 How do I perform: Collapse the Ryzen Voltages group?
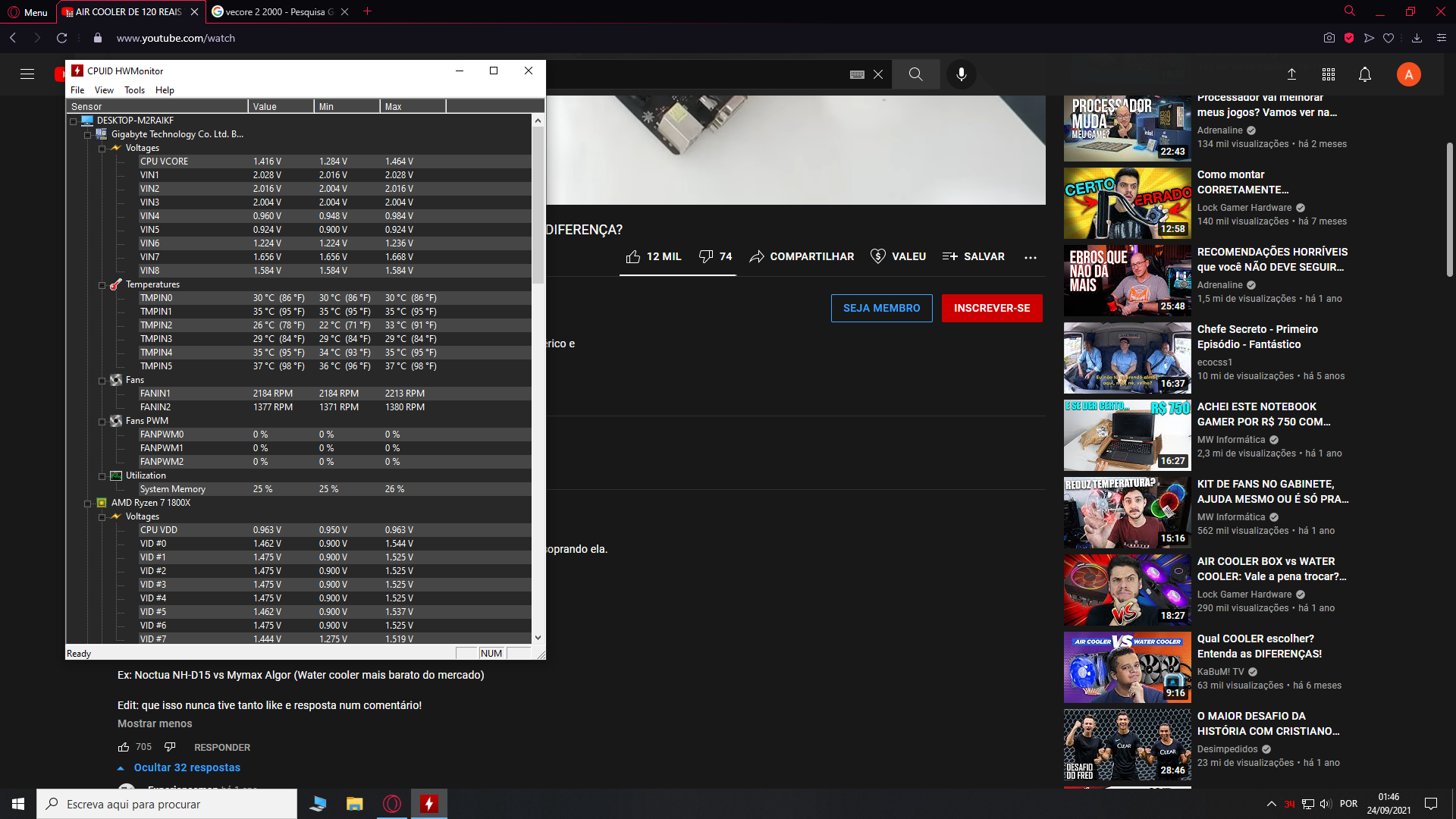coord(102,517)
